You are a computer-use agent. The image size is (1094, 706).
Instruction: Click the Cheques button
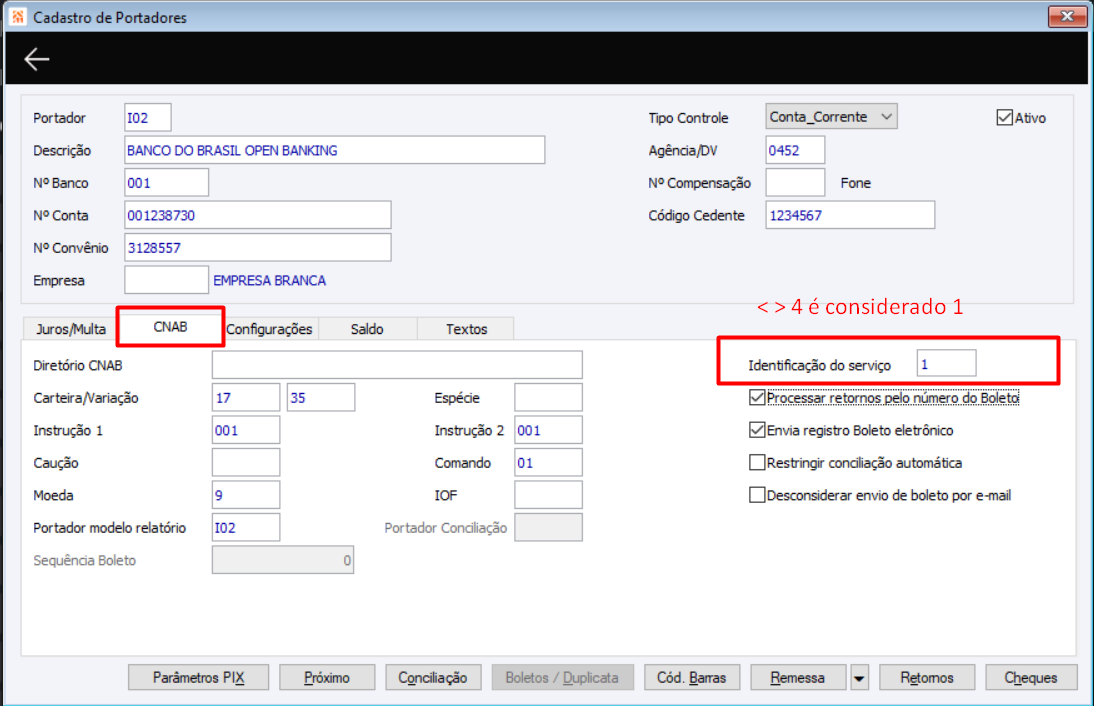pyautogui.click(x=1031, y=677)
